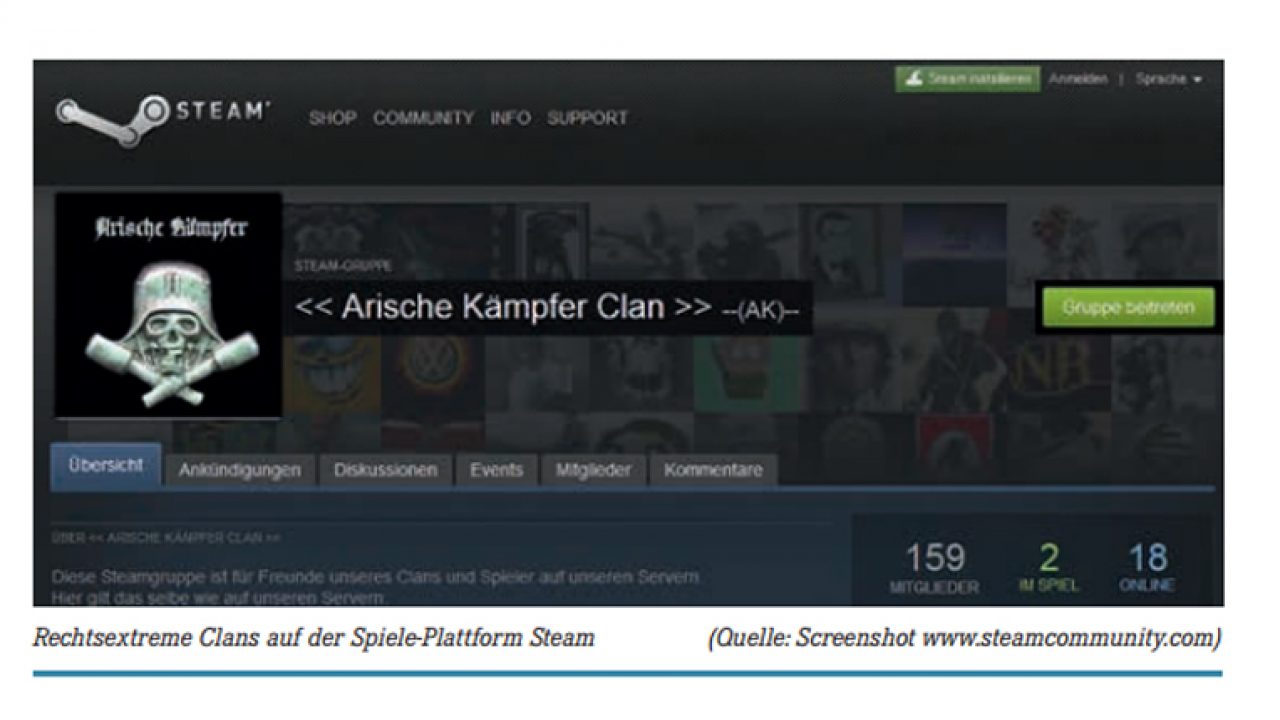Viewport: 1280px width, 720px height.
Task: Click the download icon in Steam installieren
Action: 914,79
